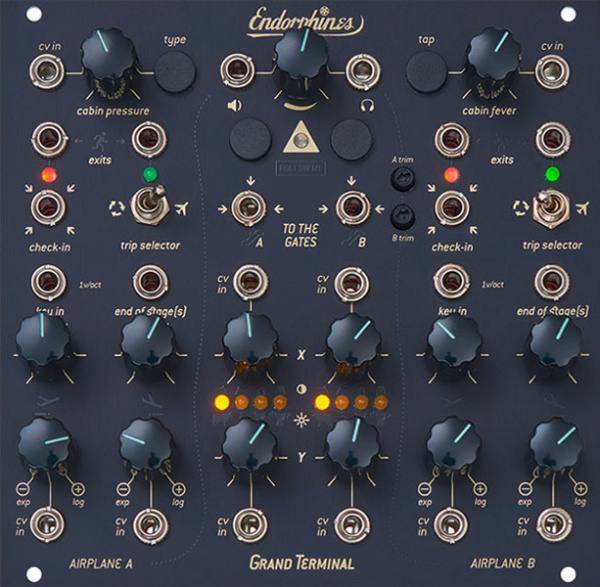Click Airplane B airplane icon by trip selector
This screenshot has height=587, width=600.
(582, 208)
